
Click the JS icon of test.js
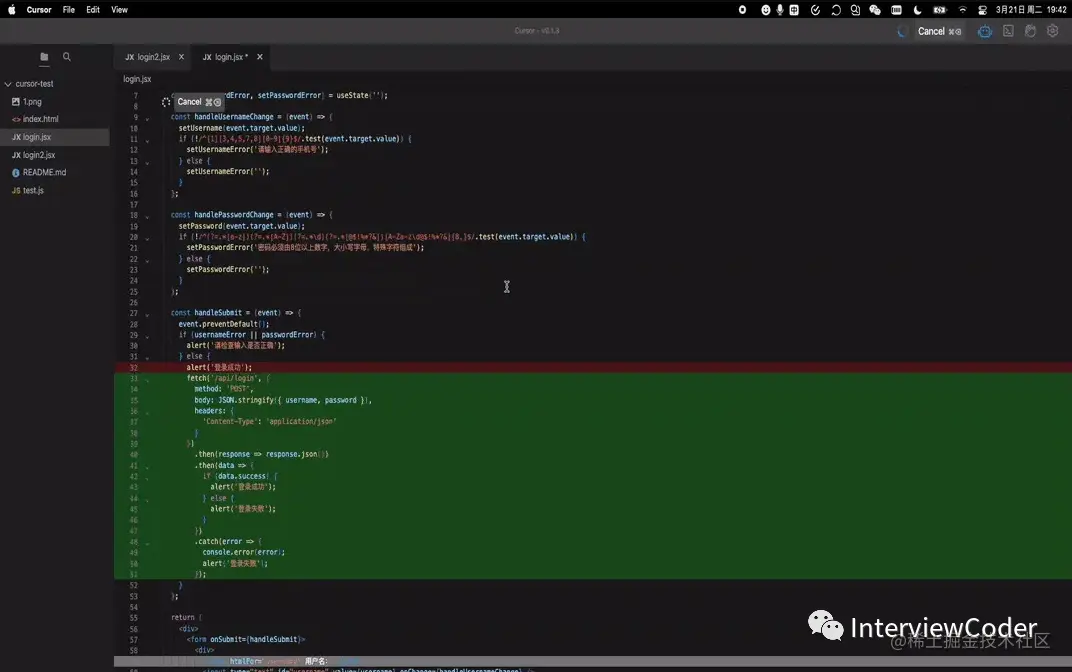tap(16, 191)
